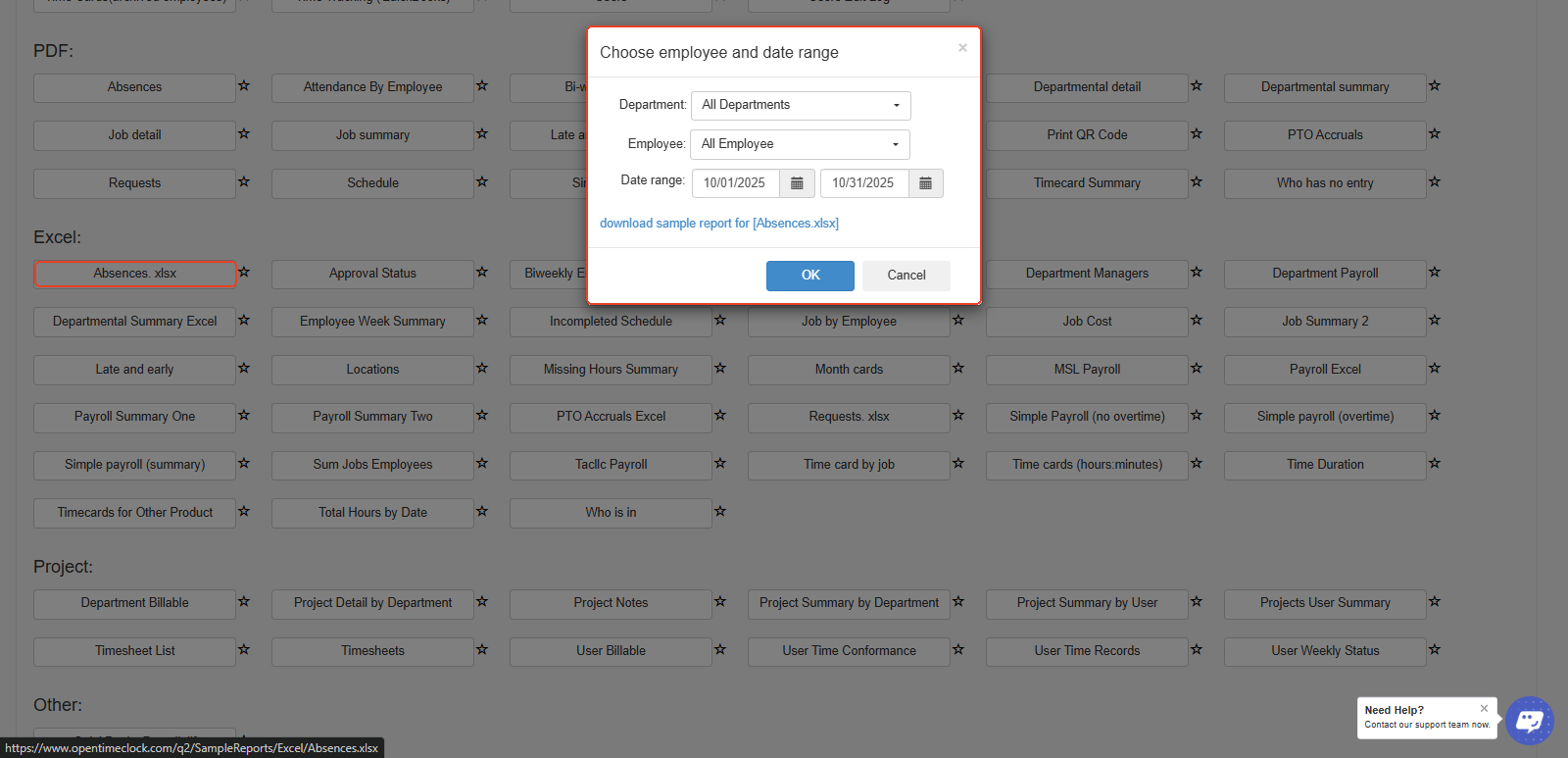Expand the Department dropdown
The width and height of the screenshot is (1568, 758).
pos(801,105)
